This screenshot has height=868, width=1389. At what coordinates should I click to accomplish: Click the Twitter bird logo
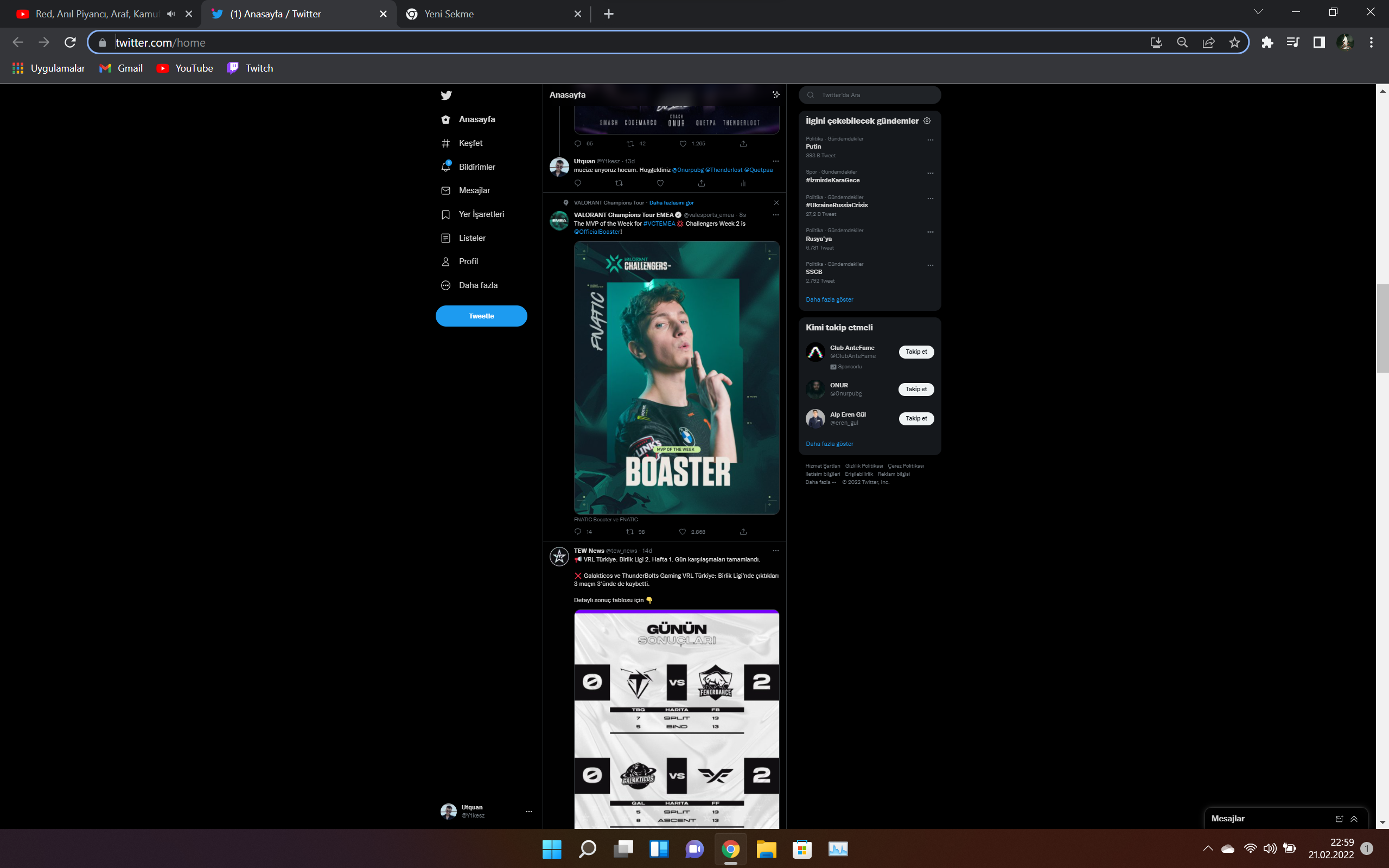tap(446, 95)
